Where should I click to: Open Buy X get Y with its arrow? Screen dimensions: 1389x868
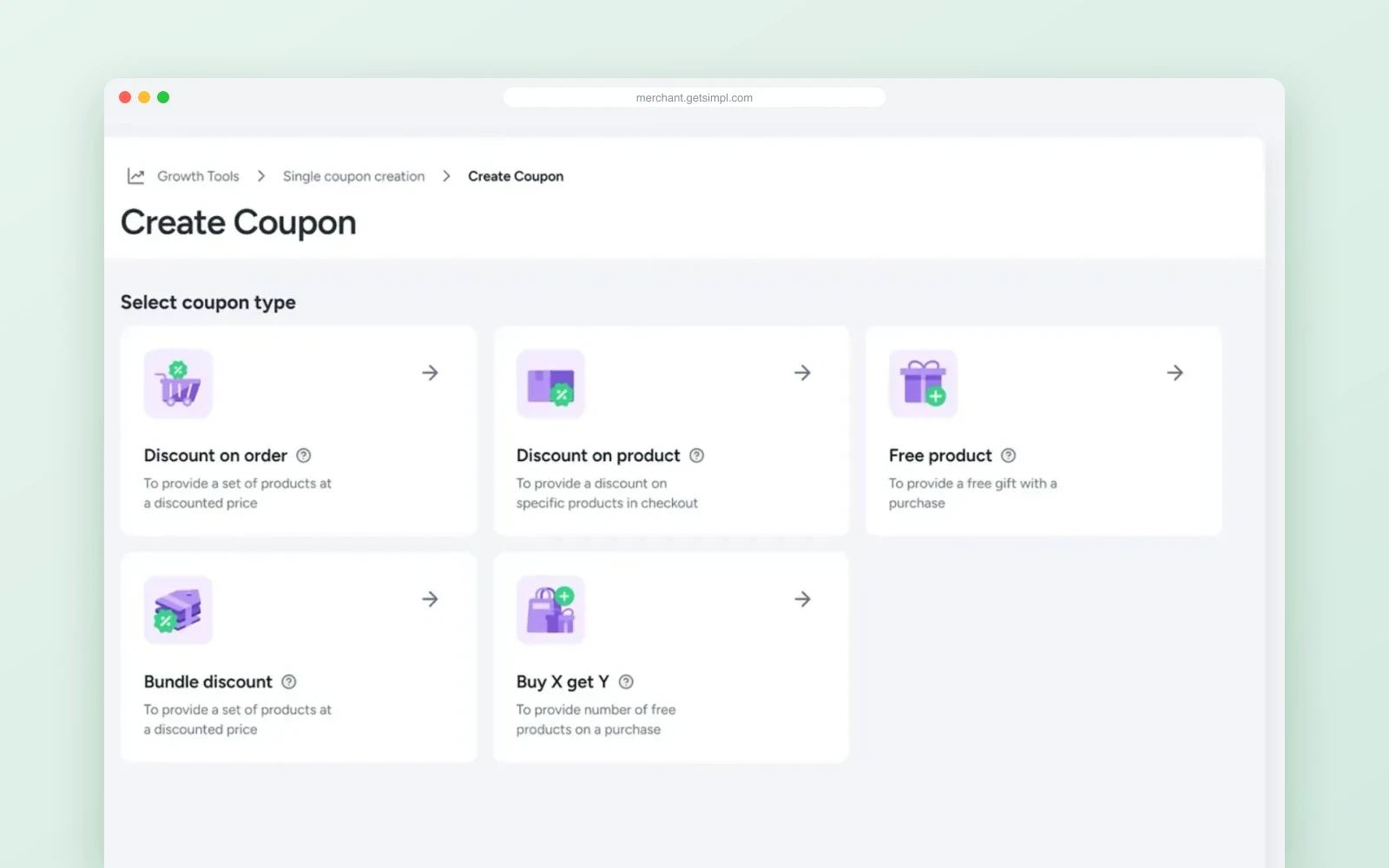pos(802,599)
